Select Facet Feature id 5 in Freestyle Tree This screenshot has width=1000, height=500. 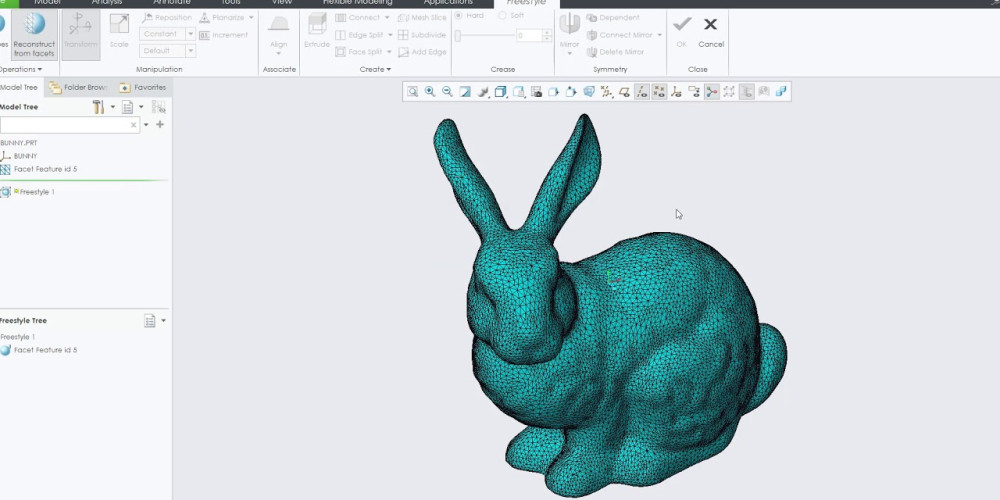39,350
